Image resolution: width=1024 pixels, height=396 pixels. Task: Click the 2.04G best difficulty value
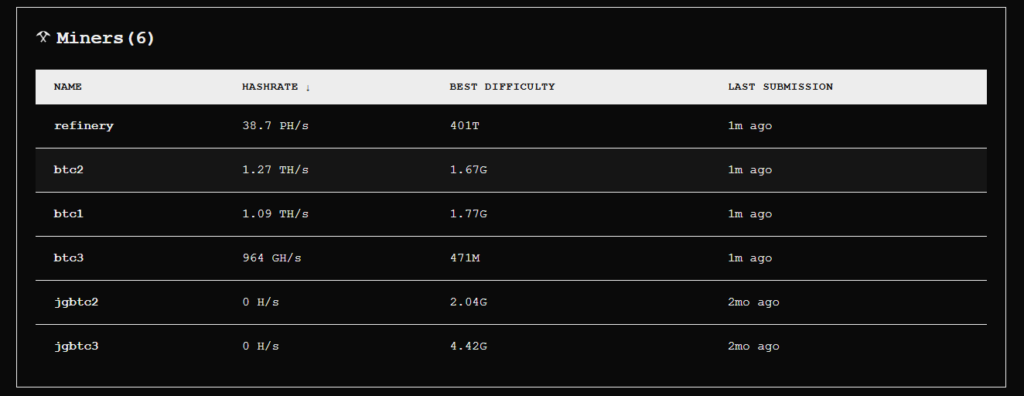[468, 303]
